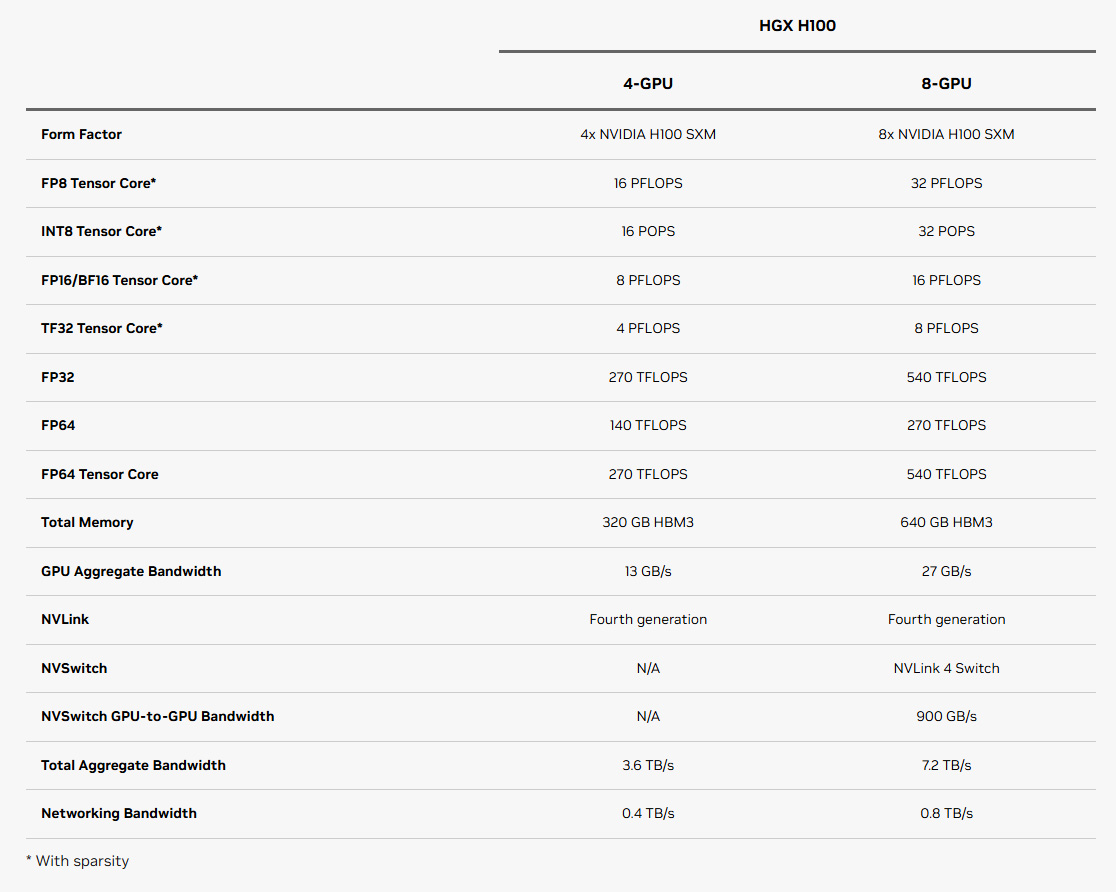Select Fourth generation in the 8-GPU column
1116x892 pixels.
tap(946, 619)
